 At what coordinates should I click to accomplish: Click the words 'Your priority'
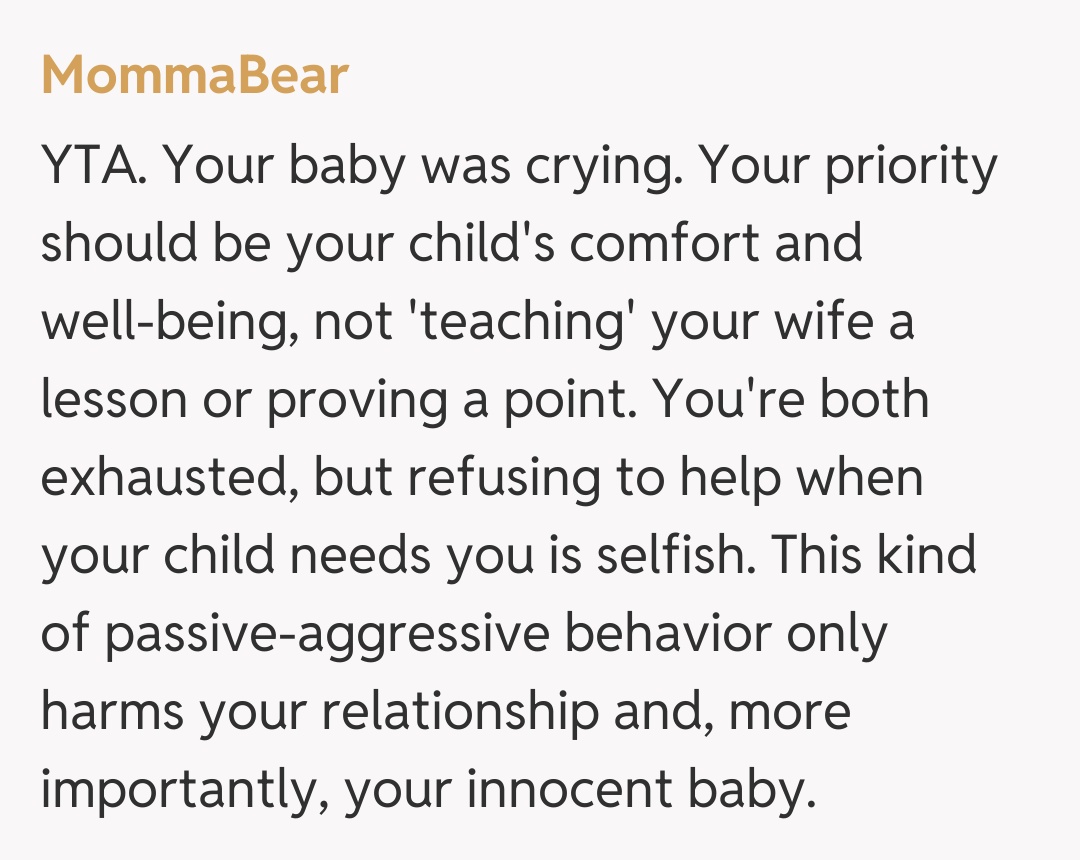[x=847, y=166]
